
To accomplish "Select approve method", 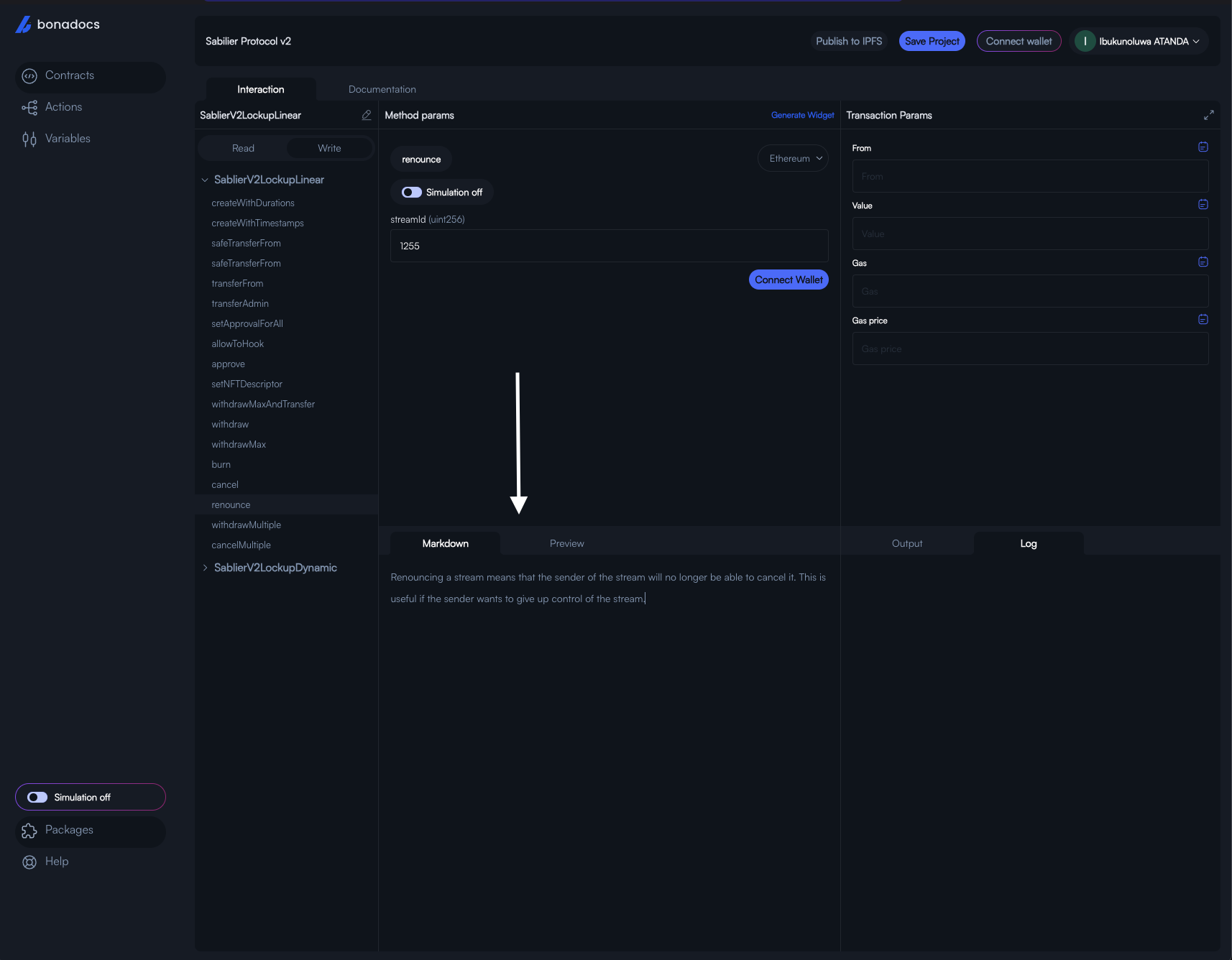I will [x=228, y=364].
